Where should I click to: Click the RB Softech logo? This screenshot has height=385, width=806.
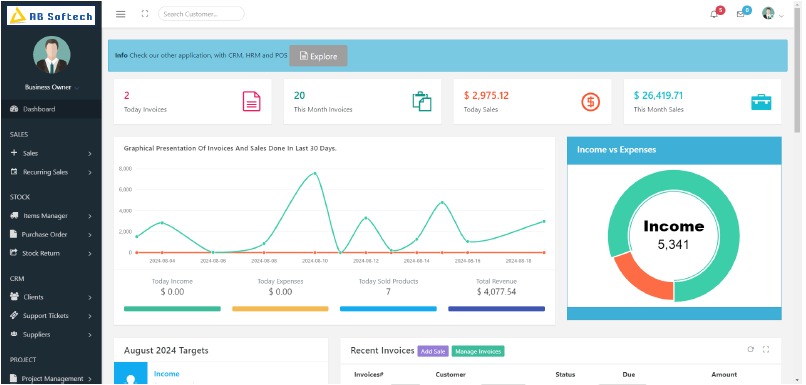[x=51, y=16]
